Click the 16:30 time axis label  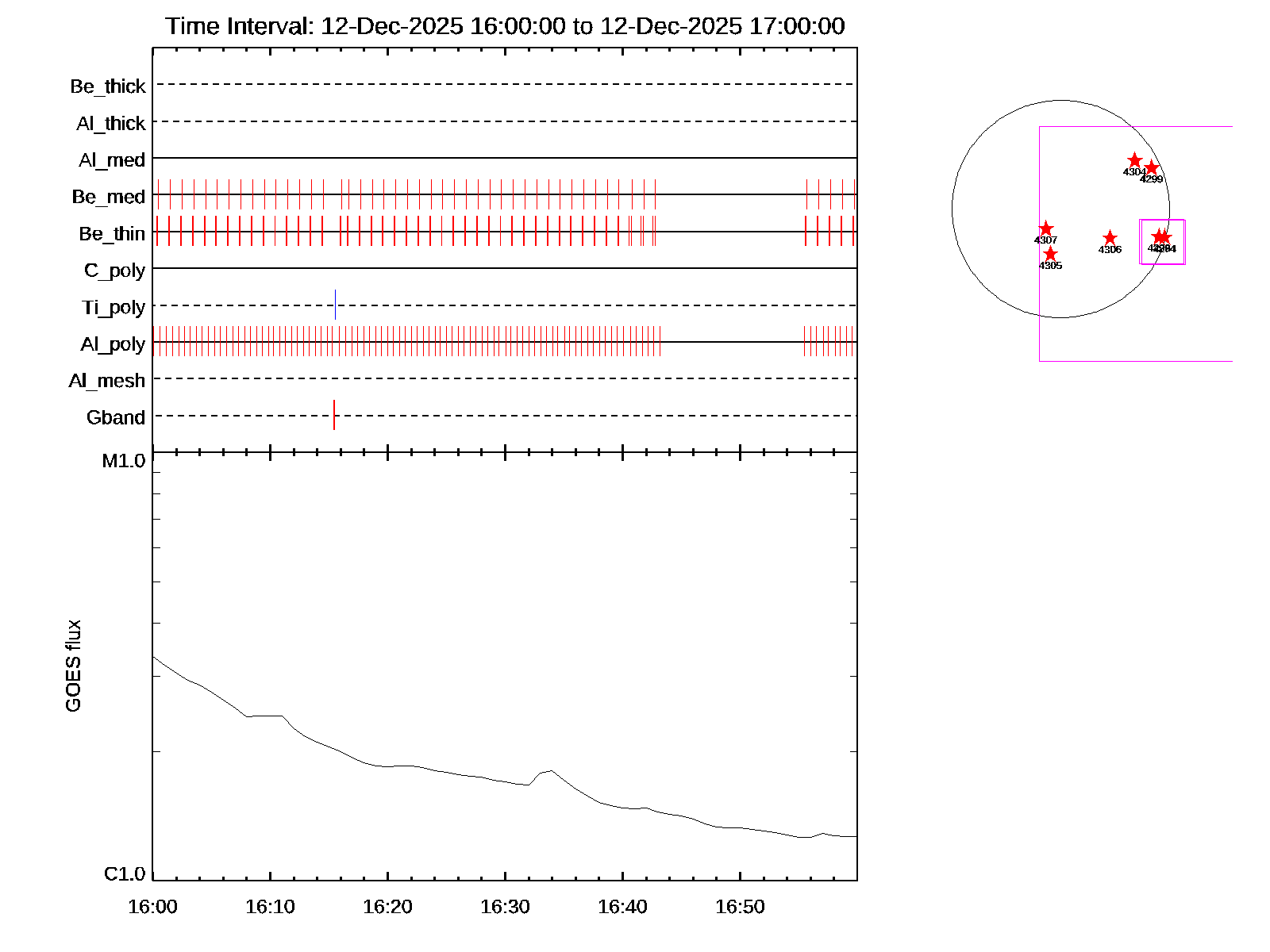point(505,907)
